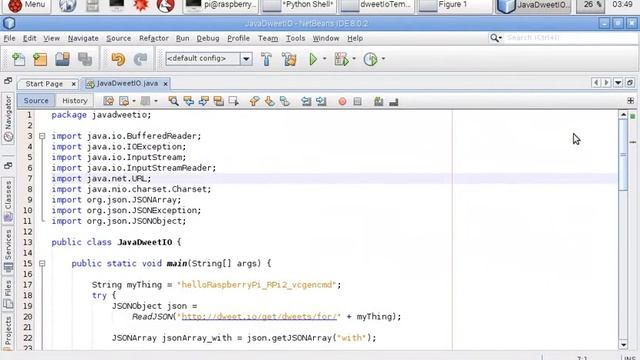Click the Open Project toolbar icon

tap(62, 59)
